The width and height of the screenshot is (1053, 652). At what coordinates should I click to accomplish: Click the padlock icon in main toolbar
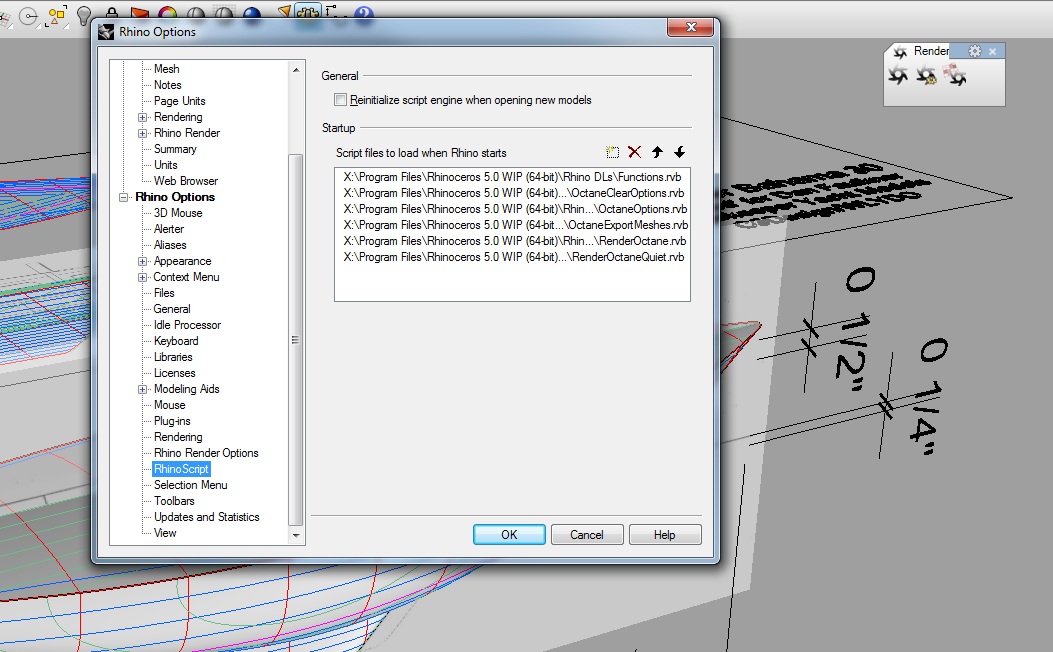click(112, 13)
